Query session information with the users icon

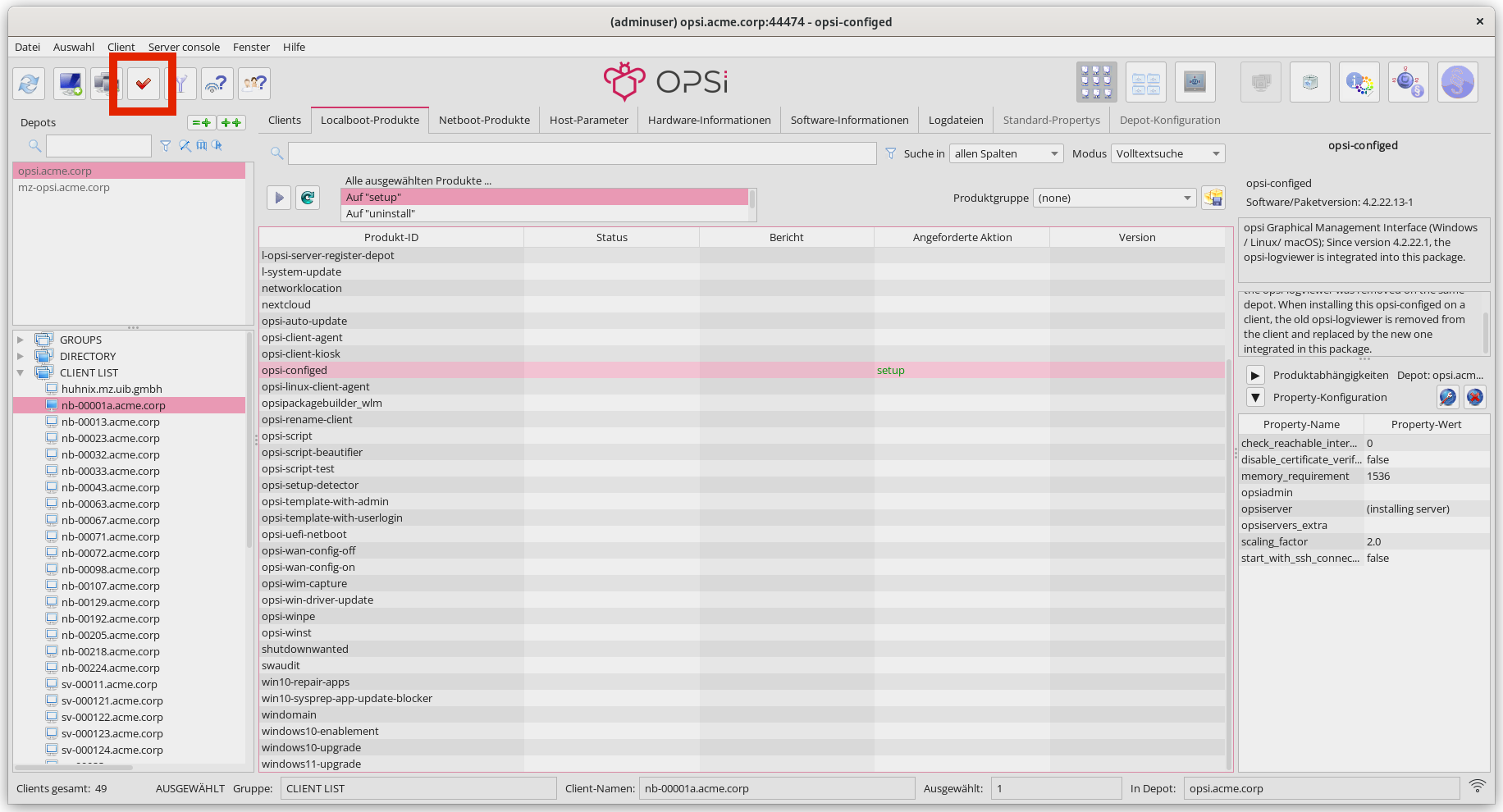[x=255, y=84]
